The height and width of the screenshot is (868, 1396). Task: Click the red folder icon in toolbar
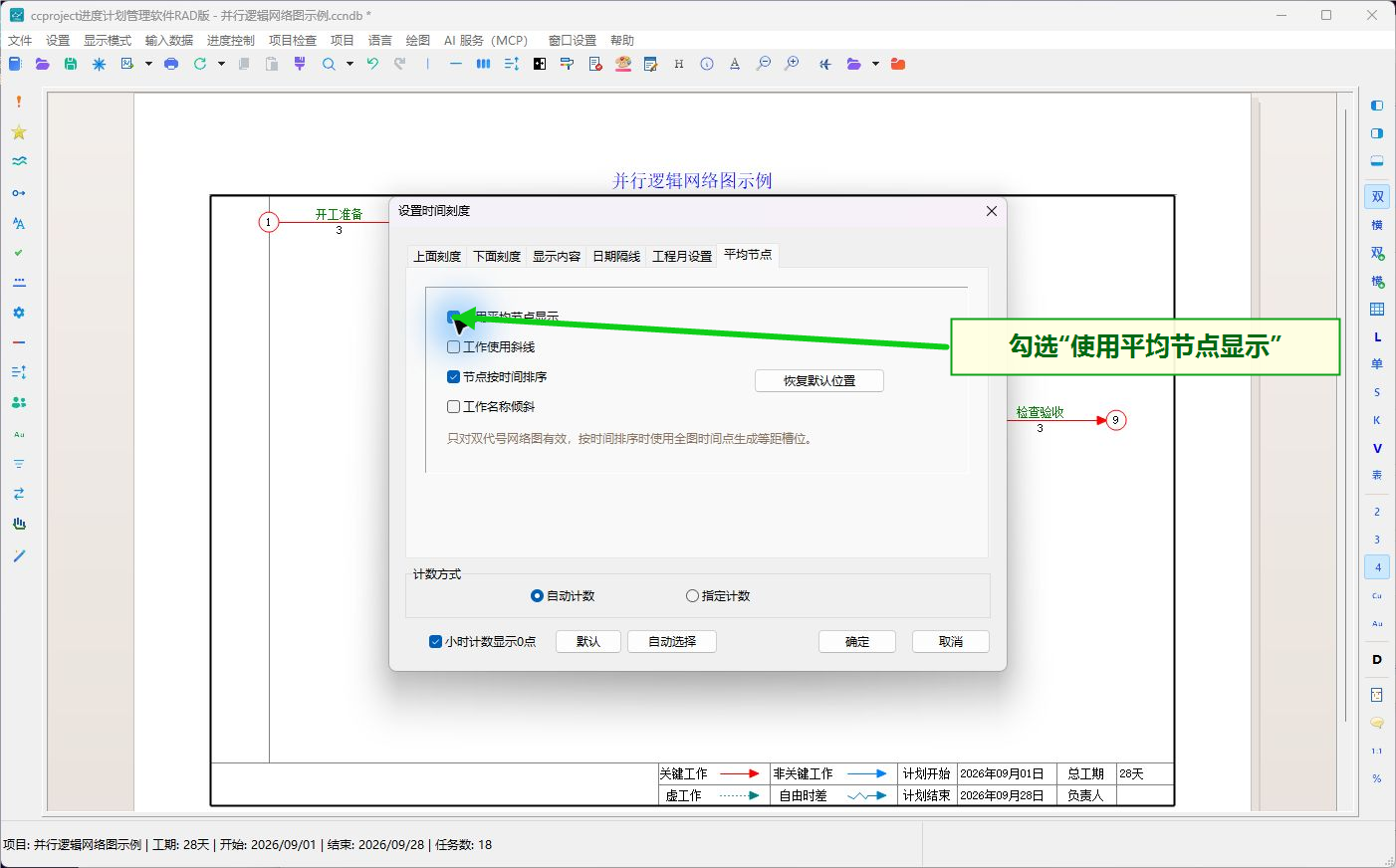tap(898, 64)
